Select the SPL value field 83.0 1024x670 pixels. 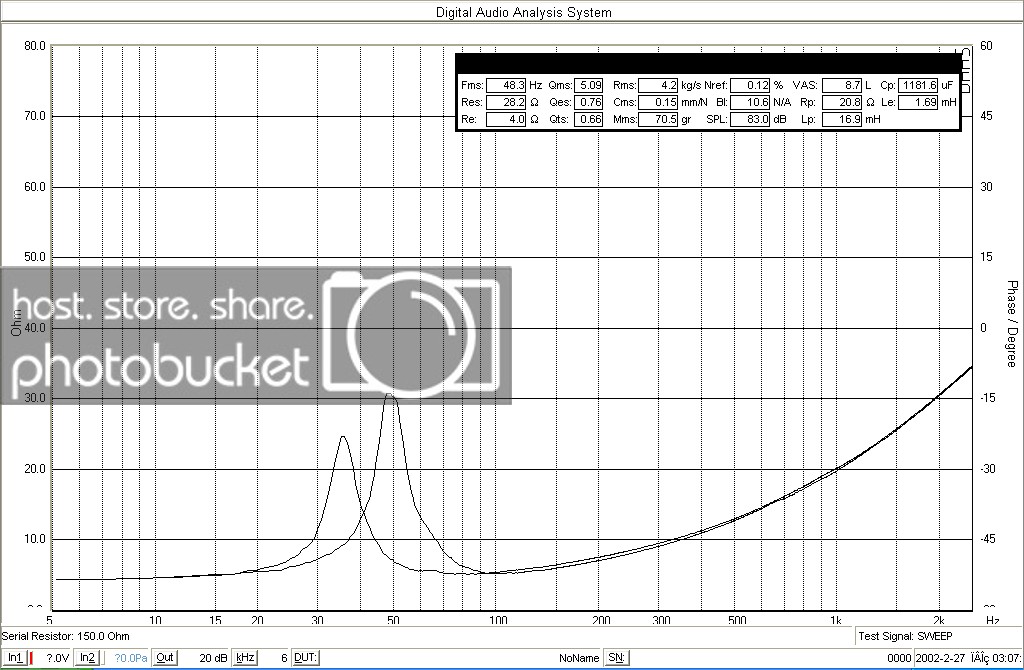[x=750, y=120]
